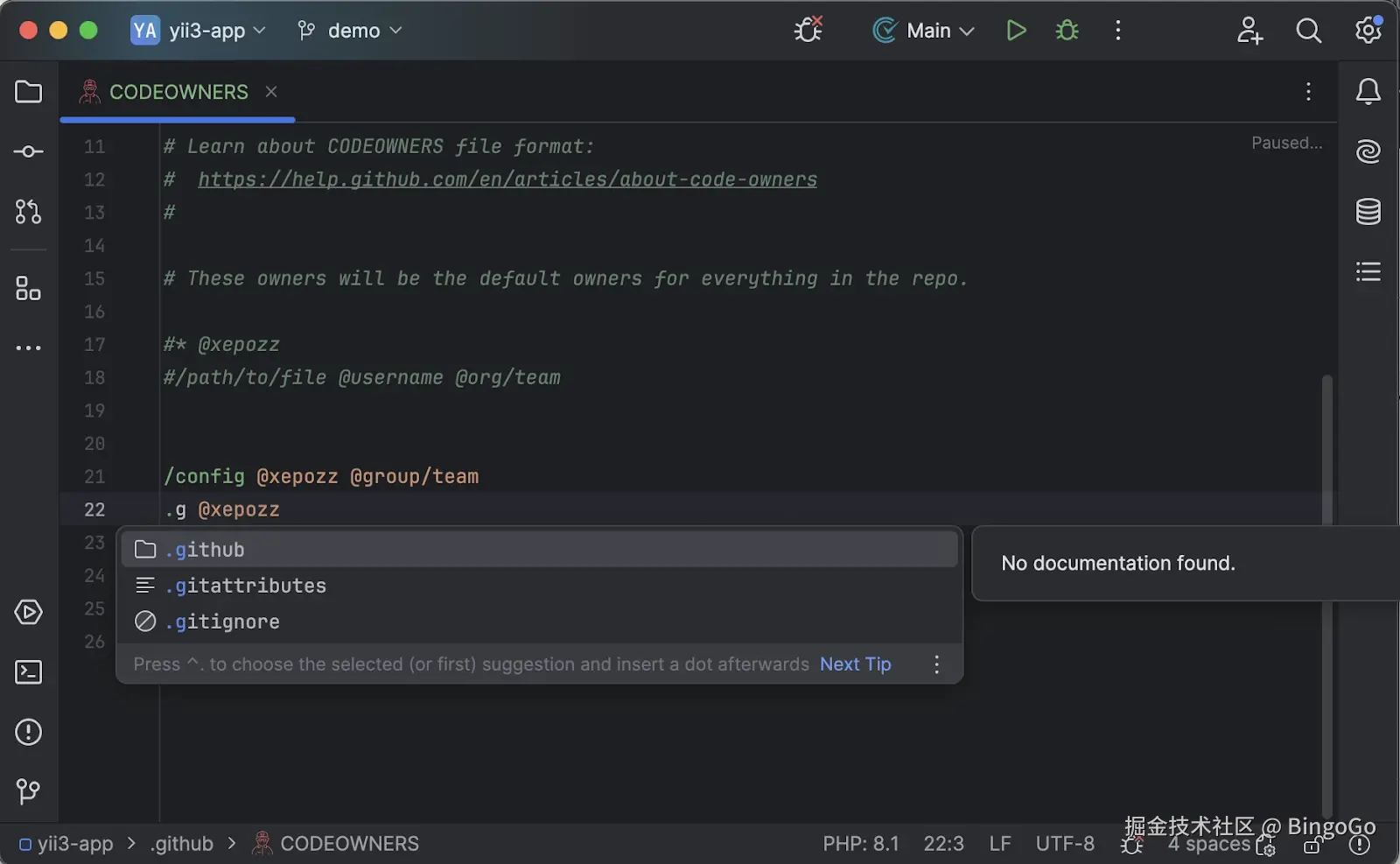Screen dimensions: 1400x864
Task: Select .gitignore from the completion popup
Action: pos(221,622)
